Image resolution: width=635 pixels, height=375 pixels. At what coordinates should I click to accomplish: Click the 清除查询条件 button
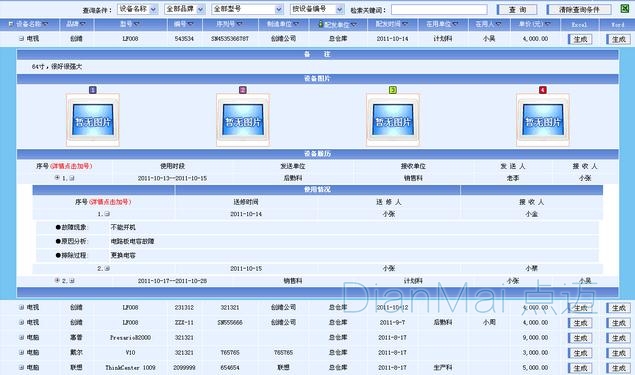coord(579,9)
